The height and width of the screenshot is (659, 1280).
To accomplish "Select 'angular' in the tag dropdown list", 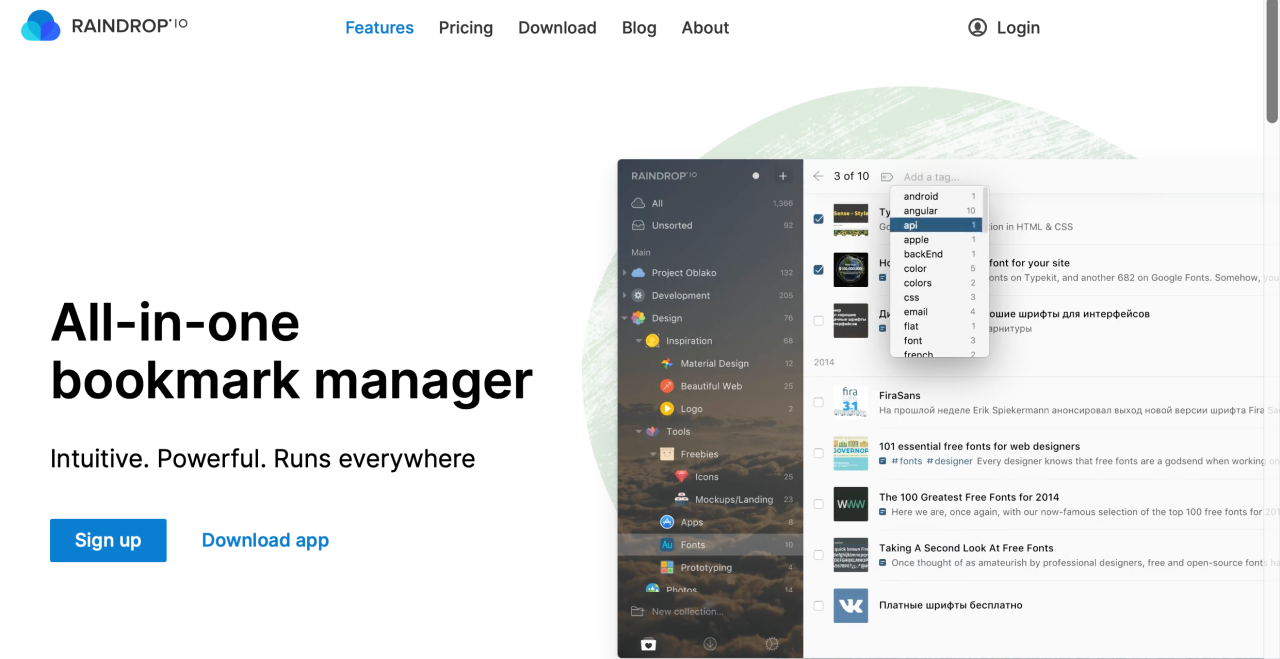I will coord(936,211).
